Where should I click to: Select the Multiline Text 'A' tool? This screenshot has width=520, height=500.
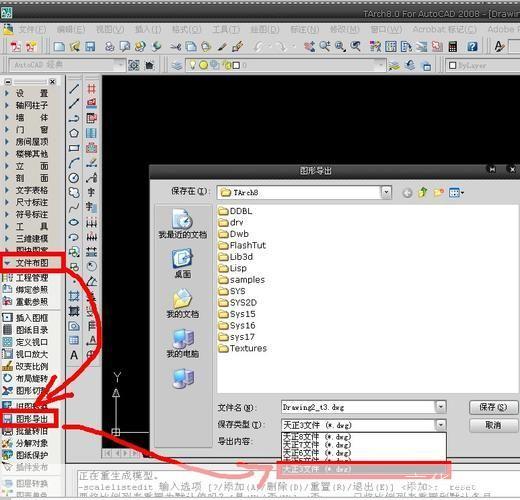tap(74, 355)
